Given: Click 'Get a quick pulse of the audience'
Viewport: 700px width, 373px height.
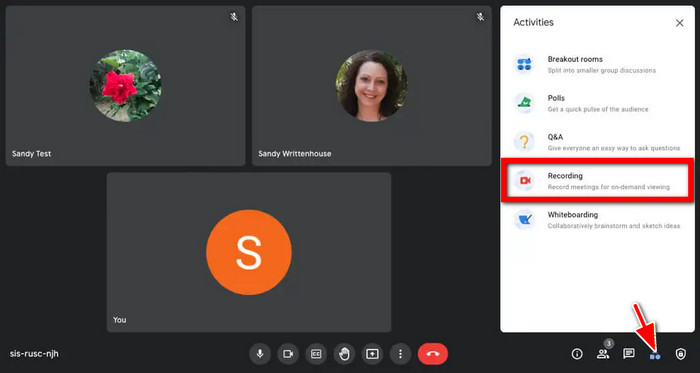Looking at the screenshot, I should point(598,109).
